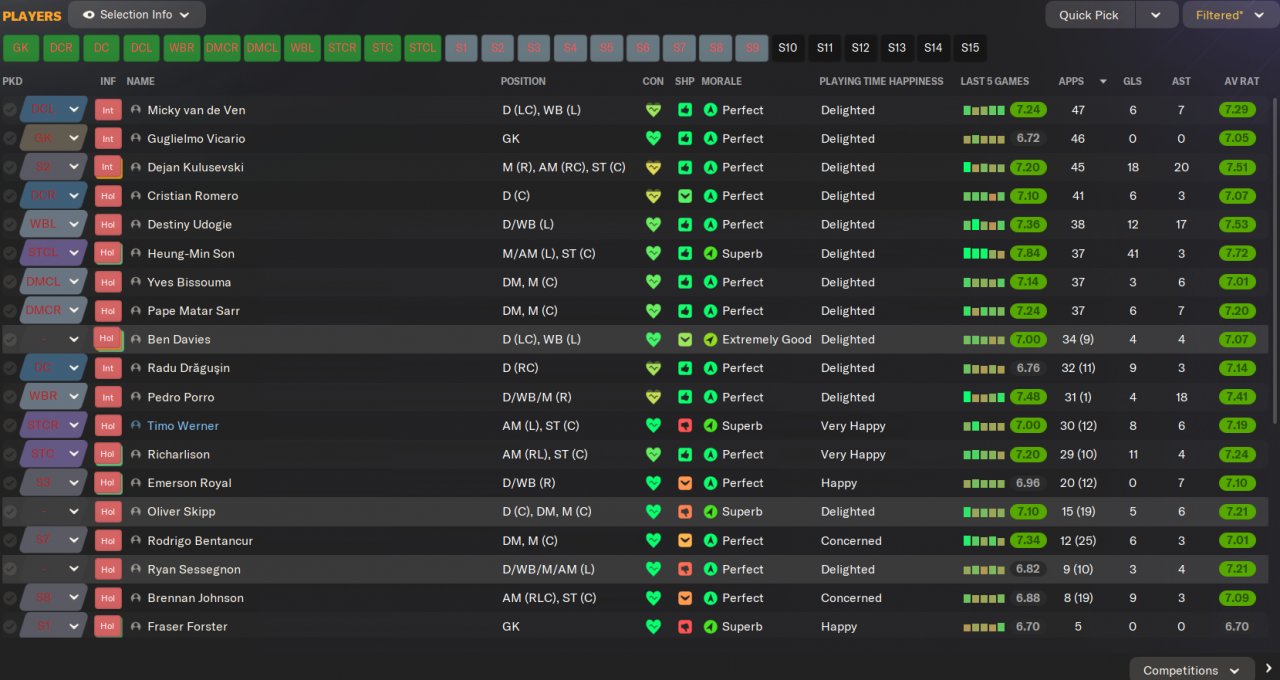Toggle the pick checkbox for Heung-Min Son
1280x680 pixels.
pos(10,254)
